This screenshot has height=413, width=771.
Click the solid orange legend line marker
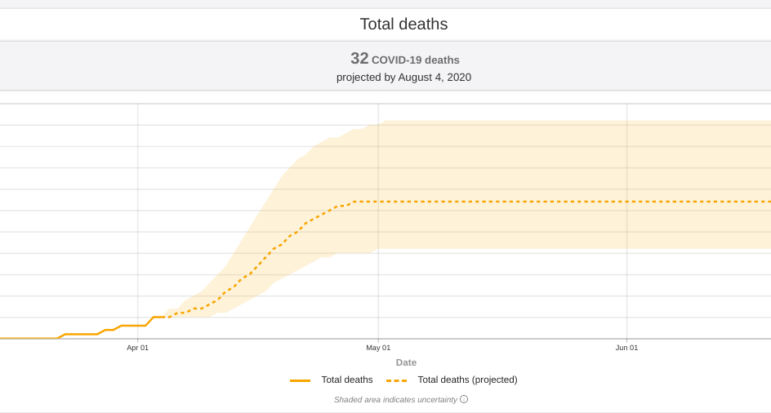click(300, 380)
